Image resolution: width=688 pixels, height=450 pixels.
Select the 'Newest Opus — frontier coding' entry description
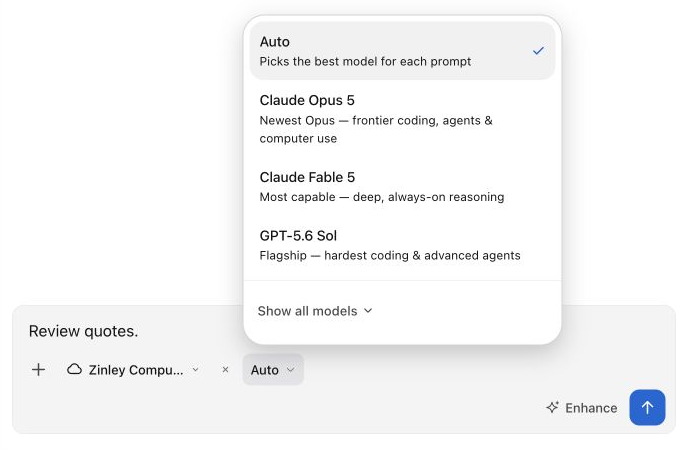pyautogui.click(x=376, y=129)
